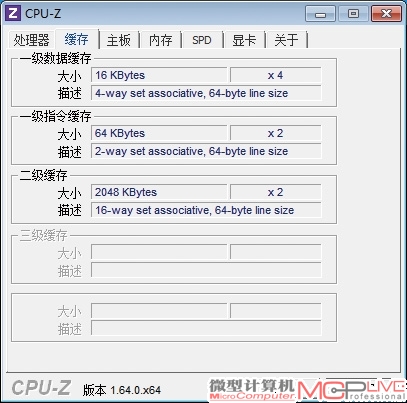Switch to the 显卡 tab
The width and height of the screenshot is (407, 403).
(x=244, y=40)
